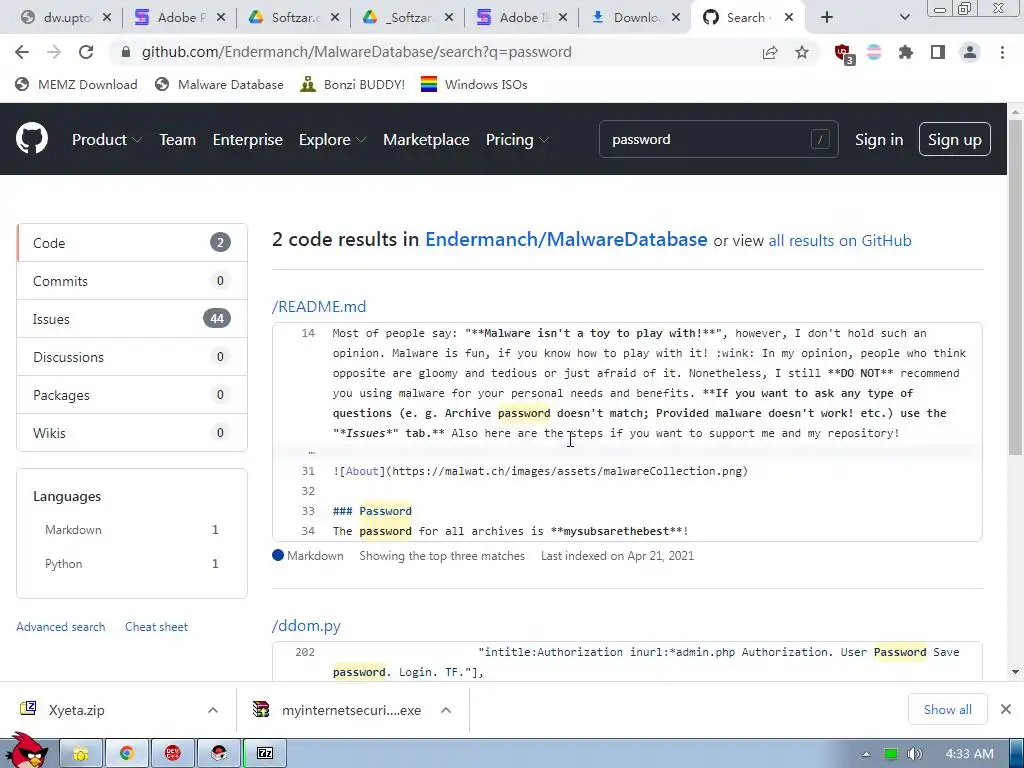Click the slash shortcut icon in search box

(820, 139)
